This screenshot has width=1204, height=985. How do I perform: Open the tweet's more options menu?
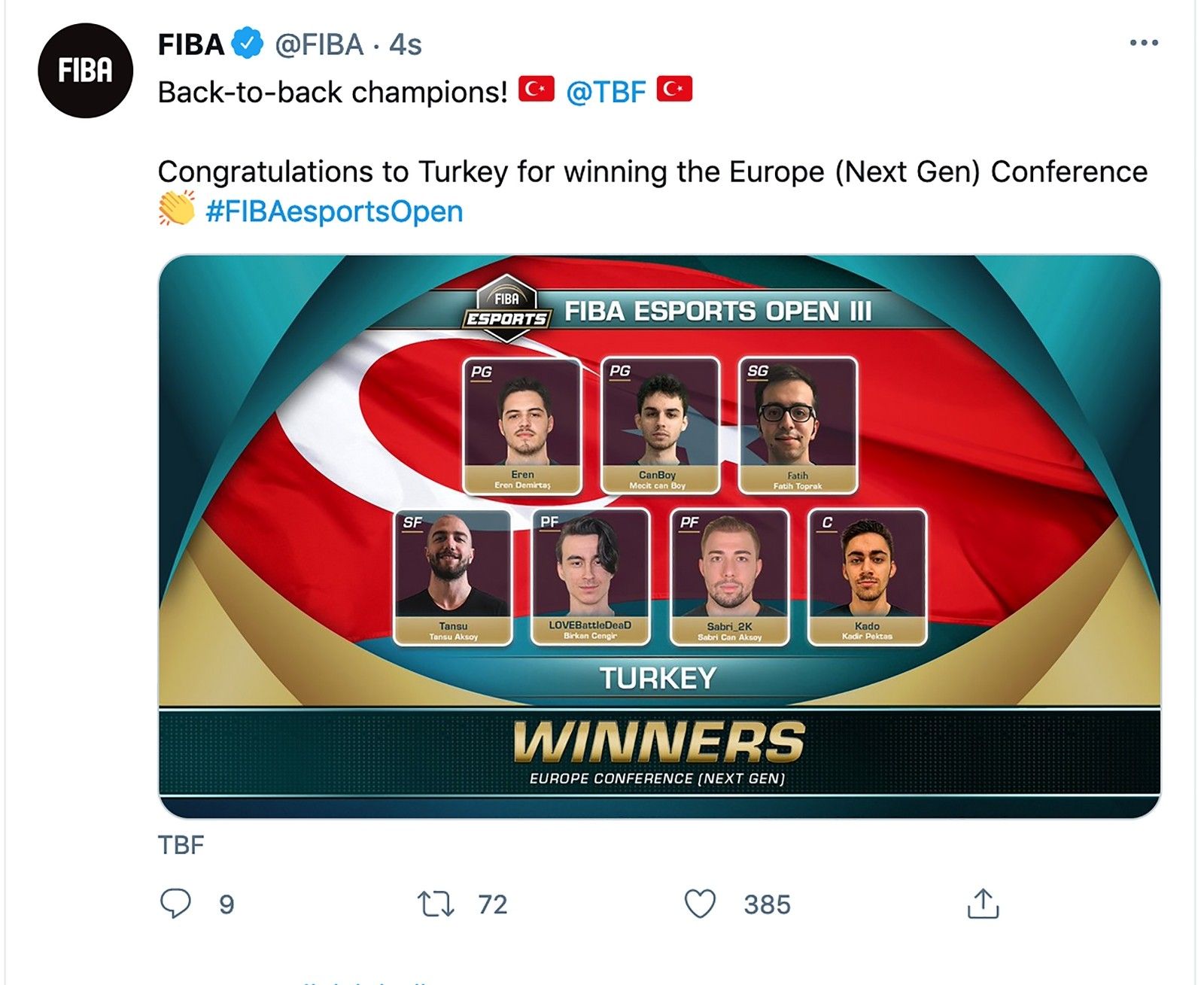point(1143,44)
